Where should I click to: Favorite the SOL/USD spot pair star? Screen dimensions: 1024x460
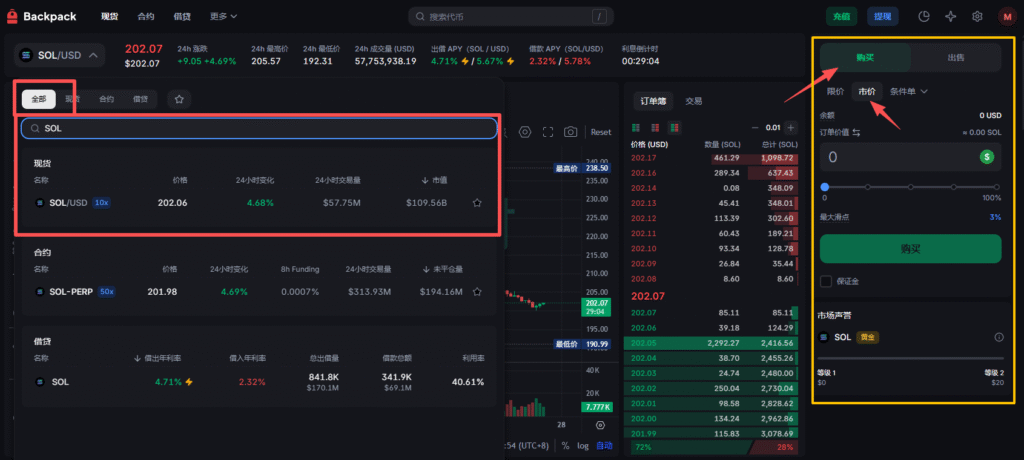[x=477, y=203]
